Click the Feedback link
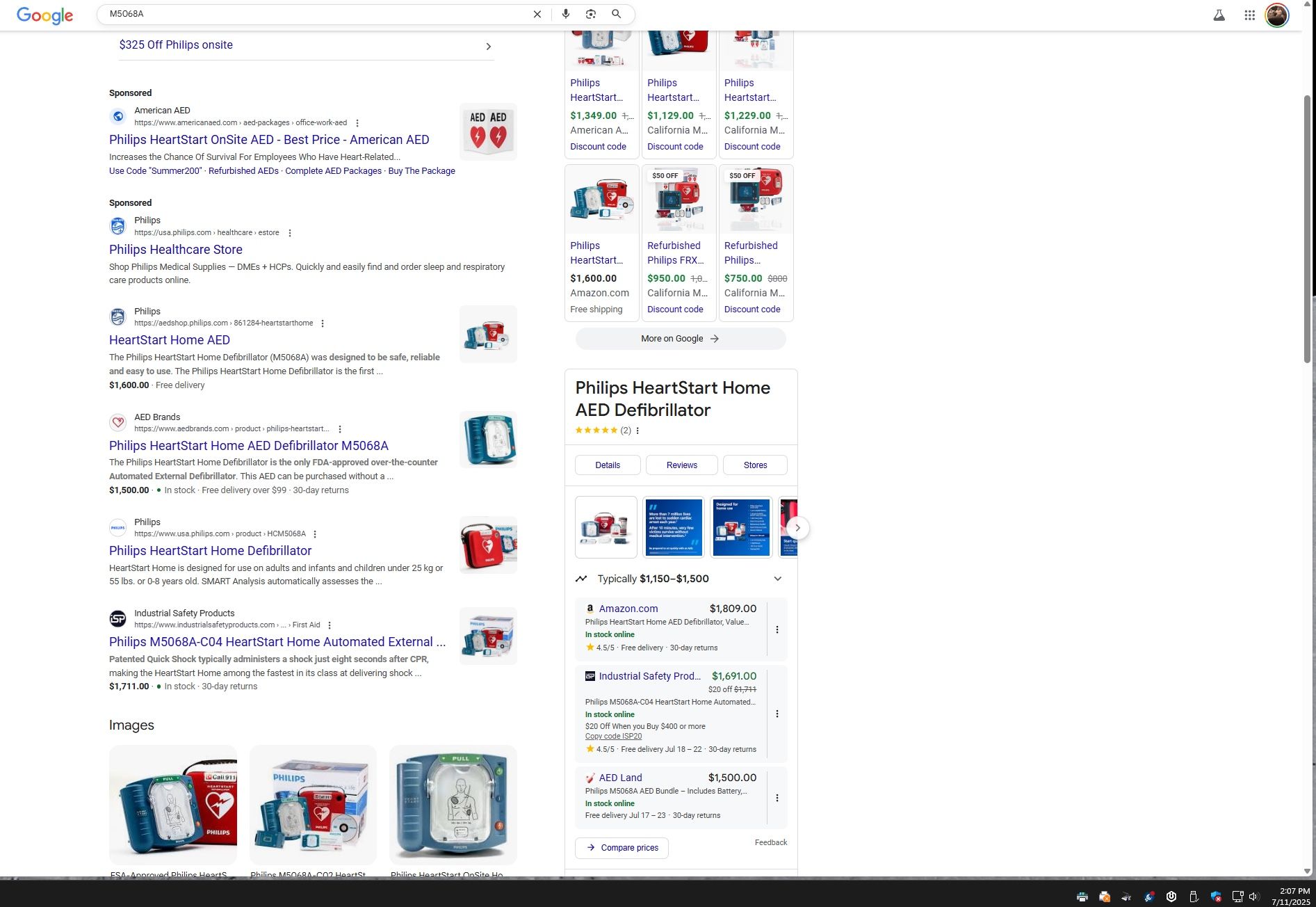The width and height of the screenshot is (1316, 907). point(771,842)
